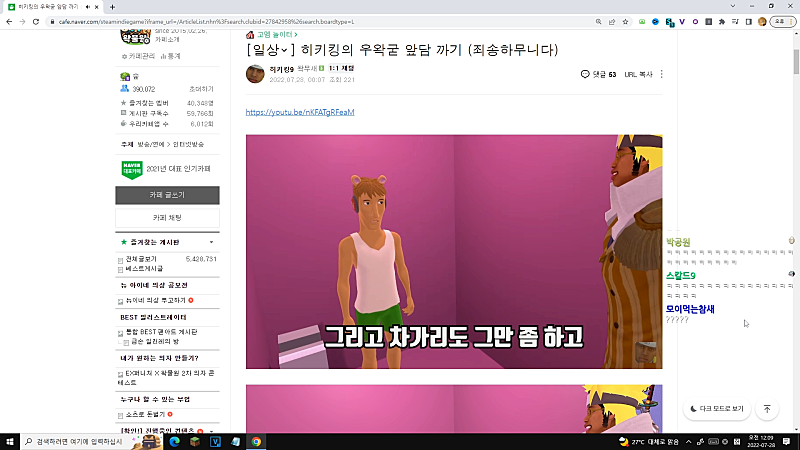Open the post more-options three dots menu
Viewport: 800px width, 450px height.
tap(662, 74)
